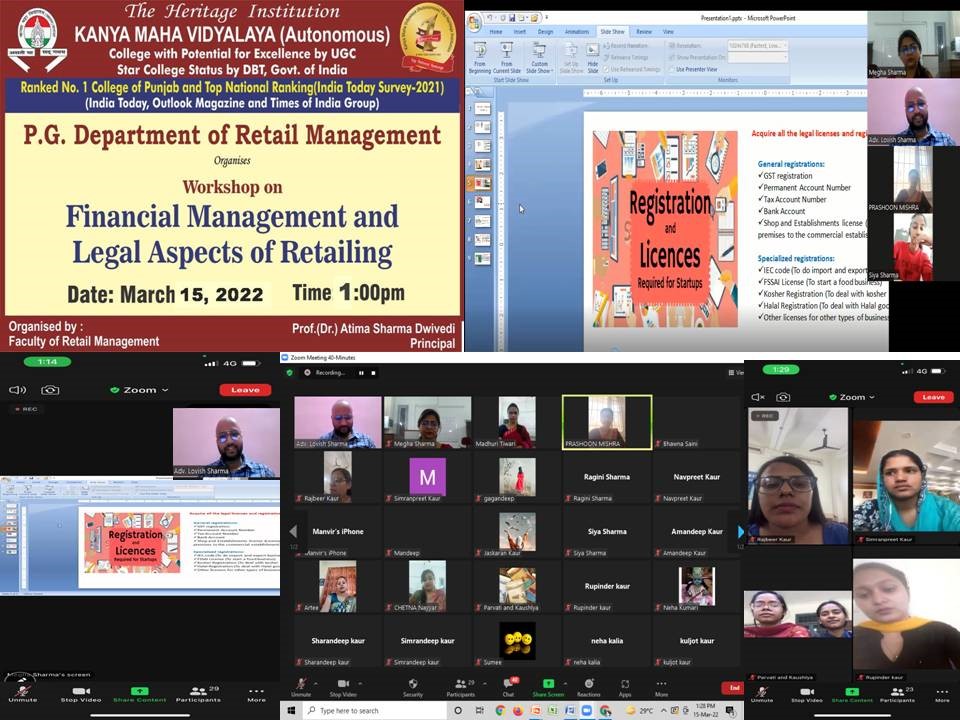Start slideshow From Current Slide
This screenshot has width=960, height=720.
click(x=506, y=58)
